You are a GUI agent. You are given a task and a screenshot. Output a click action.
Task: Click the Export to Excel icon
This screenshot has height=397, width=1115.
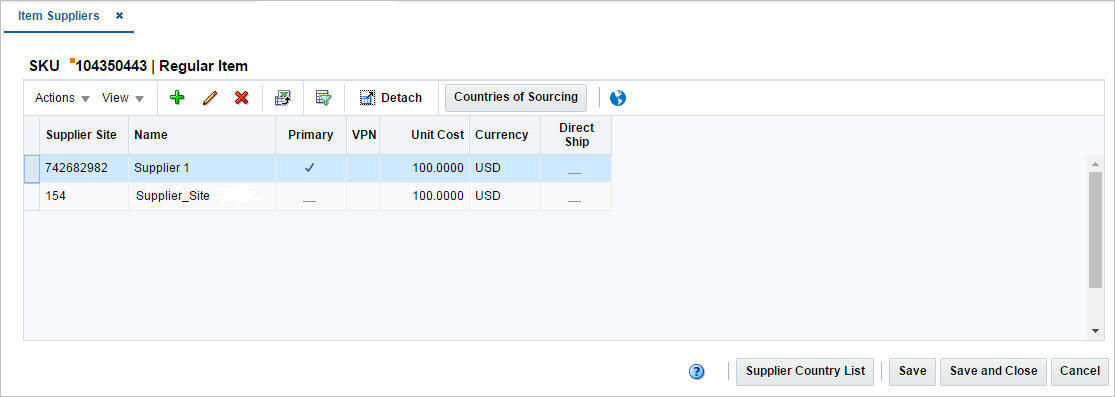click(283, 98)
